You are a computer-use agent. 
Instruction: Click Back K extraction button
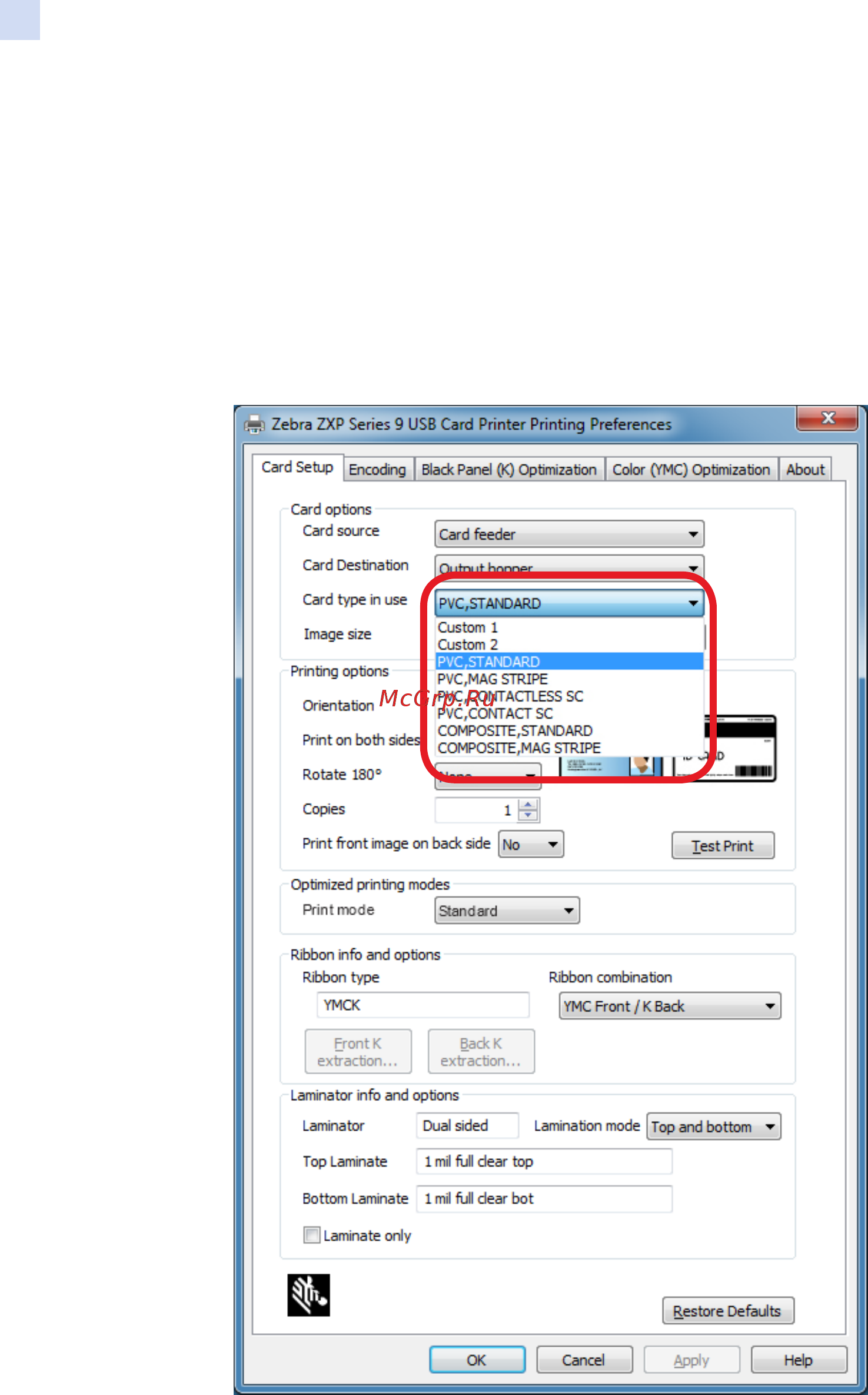(481, 1051)
